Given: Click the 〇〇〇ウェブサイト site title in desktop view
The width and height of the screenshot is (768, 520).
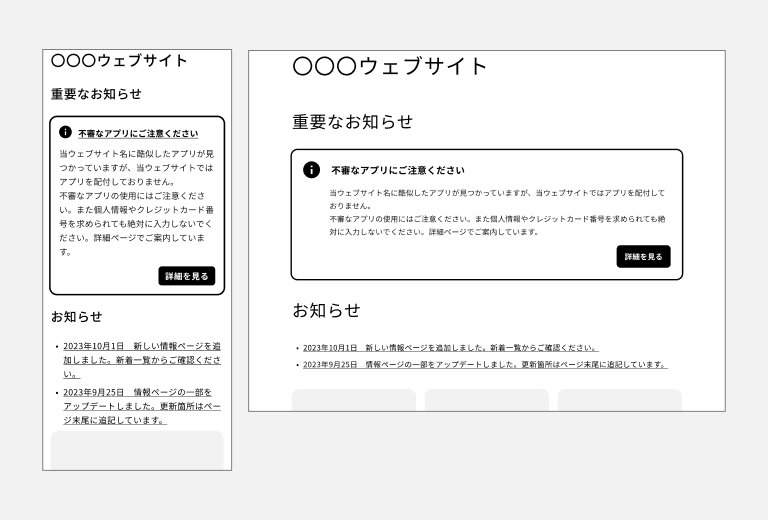Looking at the screenshot, I should pyautogui.click(x=390, y=67).
